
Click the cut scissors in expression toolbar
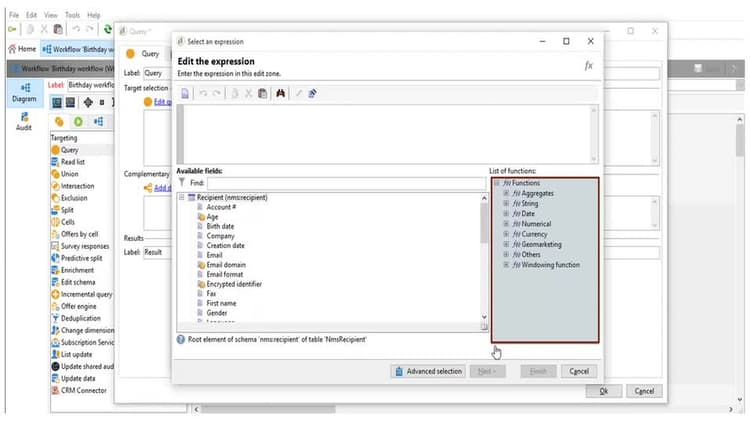click(248, 93)
